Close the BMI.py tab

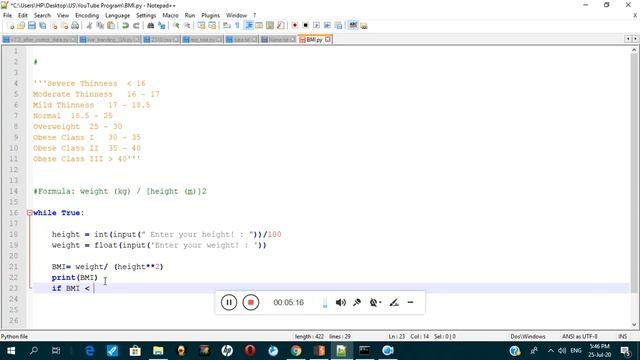pyautogui.click(x=328, y=40)
